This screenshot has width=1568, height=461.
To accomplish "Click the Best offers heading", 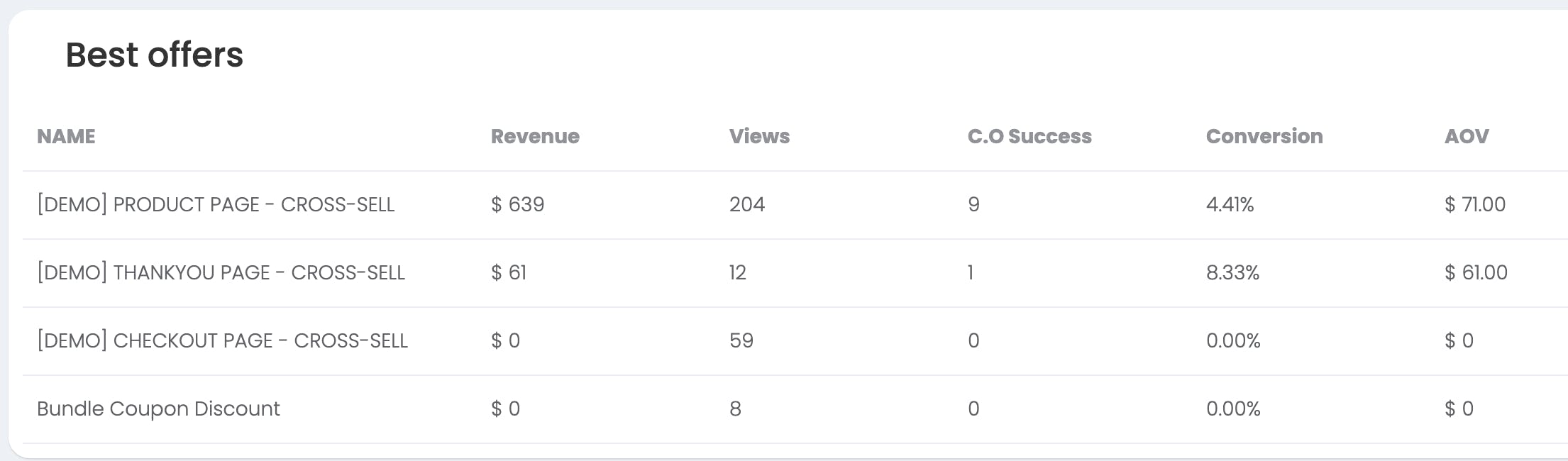I will (155, 55).
